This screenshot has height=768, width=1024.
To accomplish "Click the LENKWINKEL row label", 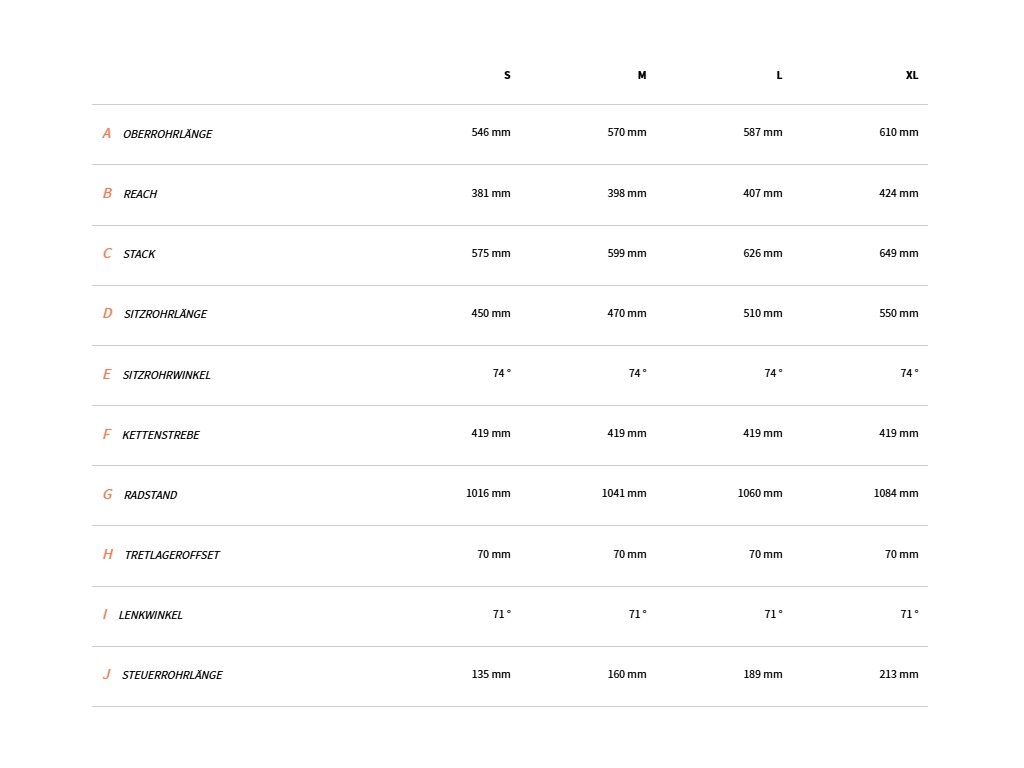I will pyautogui.click(x=150, y=615).
